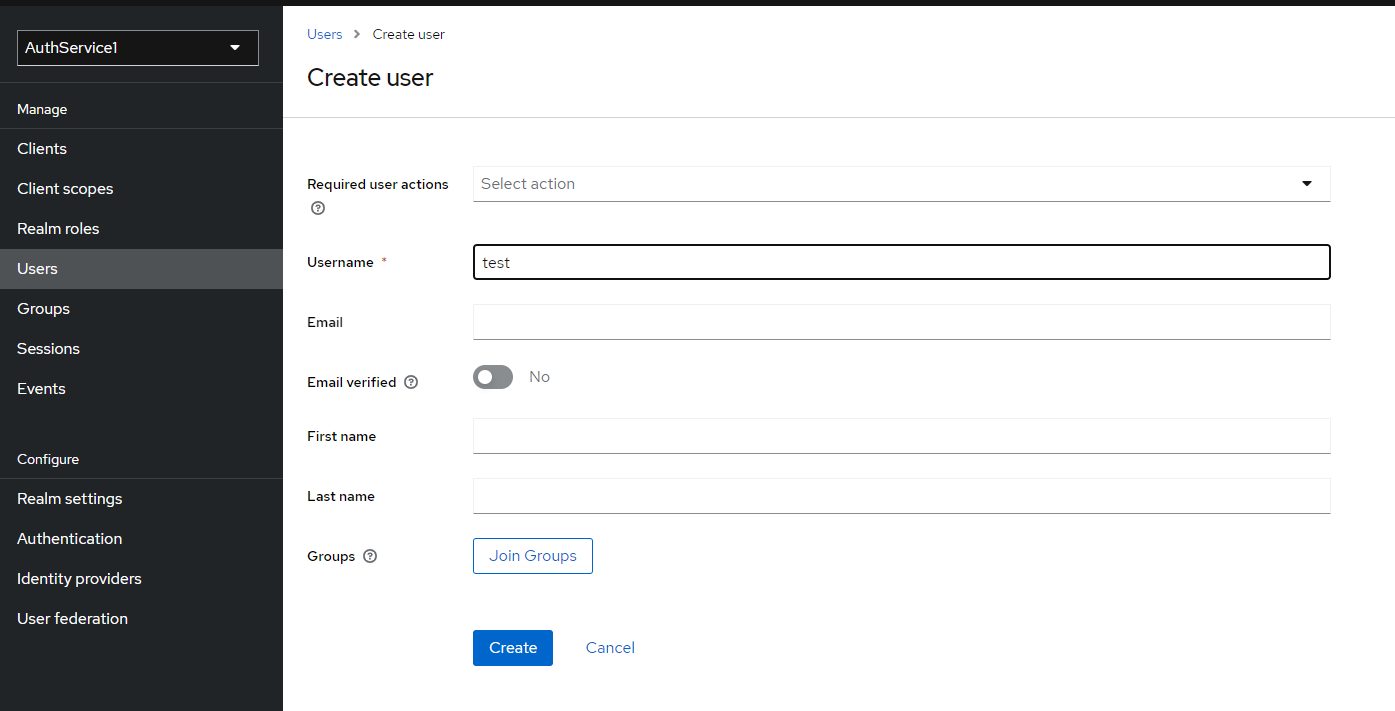Viewport: 1395px width, 711px height.
Task: Open the Client scopes section
Action: pos(65,188)
